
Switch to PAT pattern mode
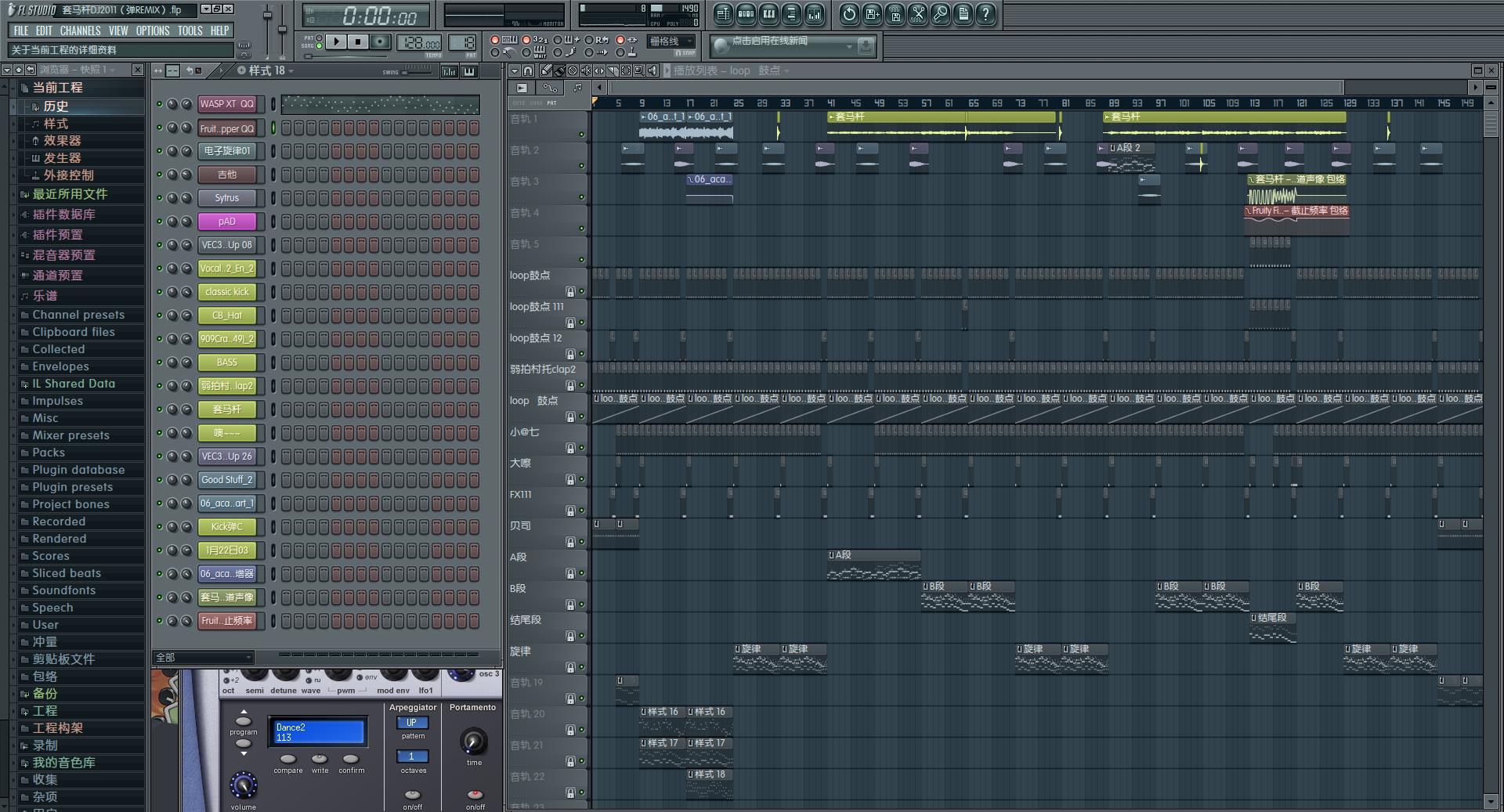[x=320, y=38]
